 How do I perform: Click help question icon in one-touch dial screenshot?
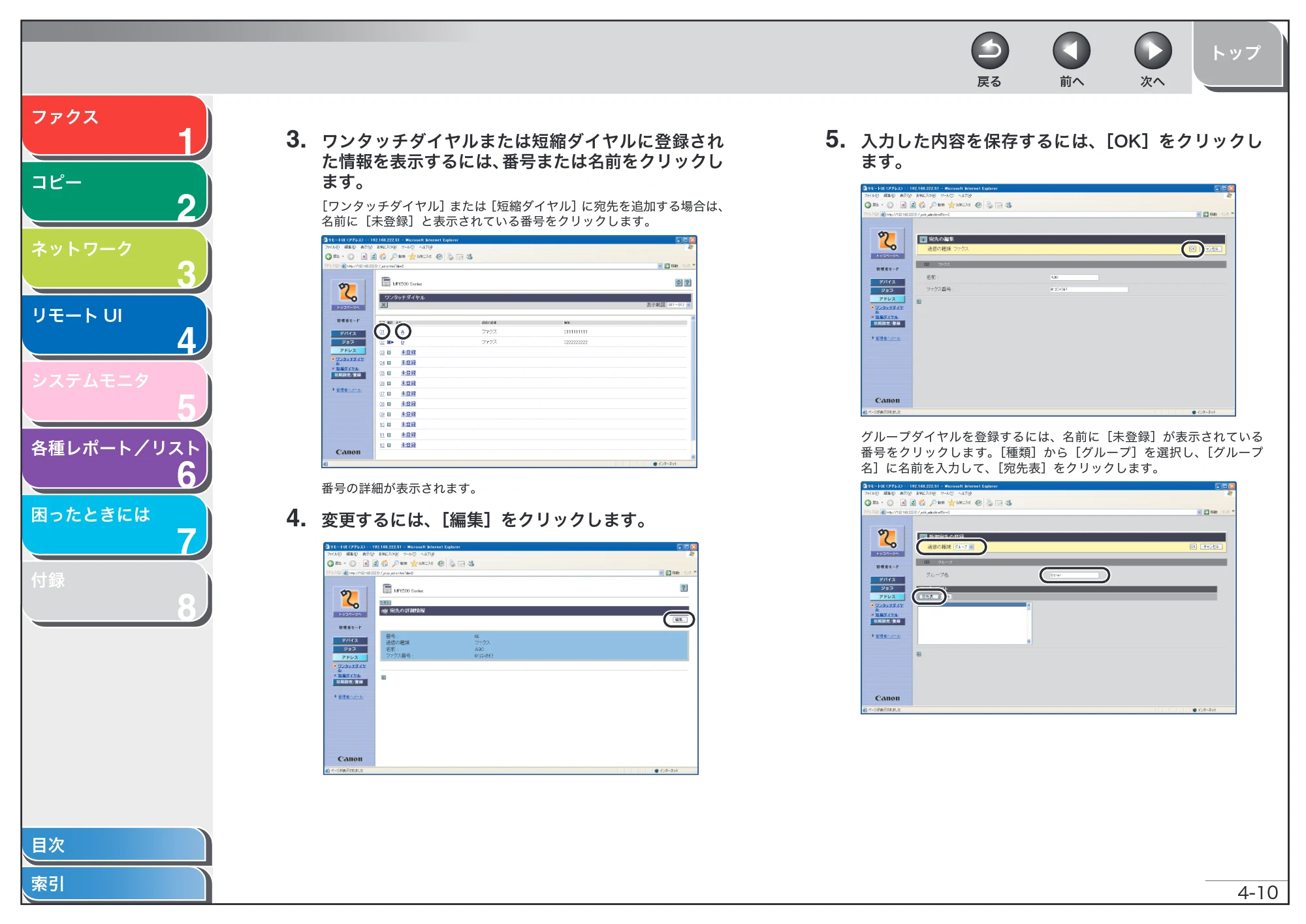tap(688, 283)
